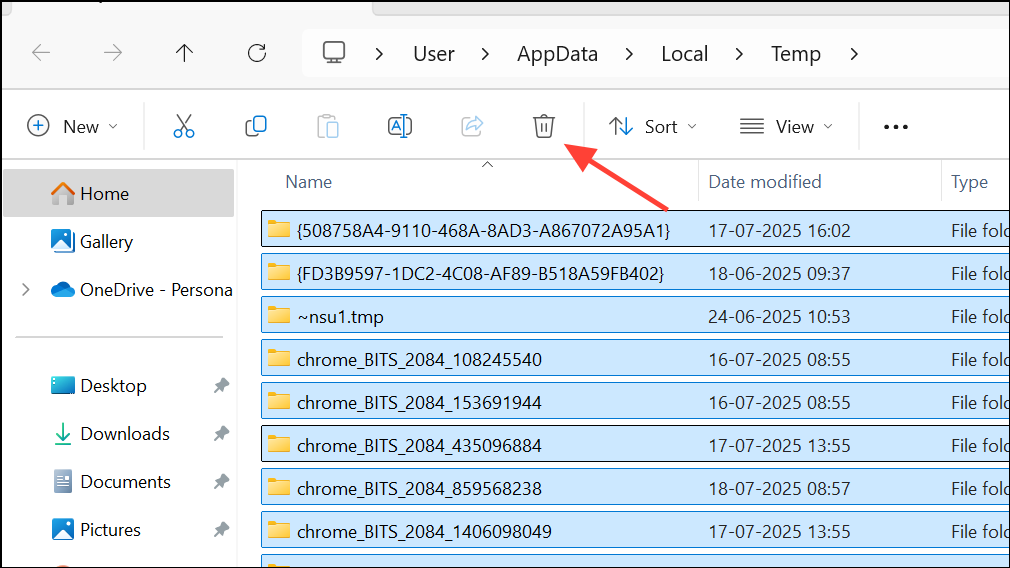Navigate to Local breadcrumb
This screenshot has width=1010, height=568.
(x=684, y=54)
